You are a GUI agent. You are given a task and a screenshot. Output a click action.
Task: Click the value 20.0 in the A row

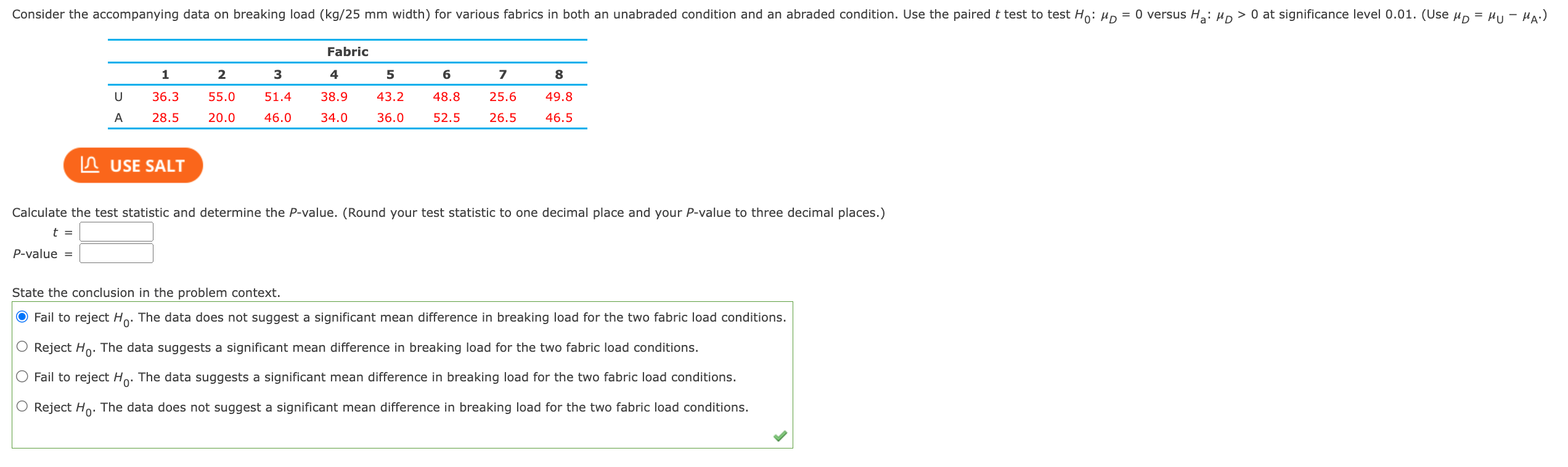point(222,118)
